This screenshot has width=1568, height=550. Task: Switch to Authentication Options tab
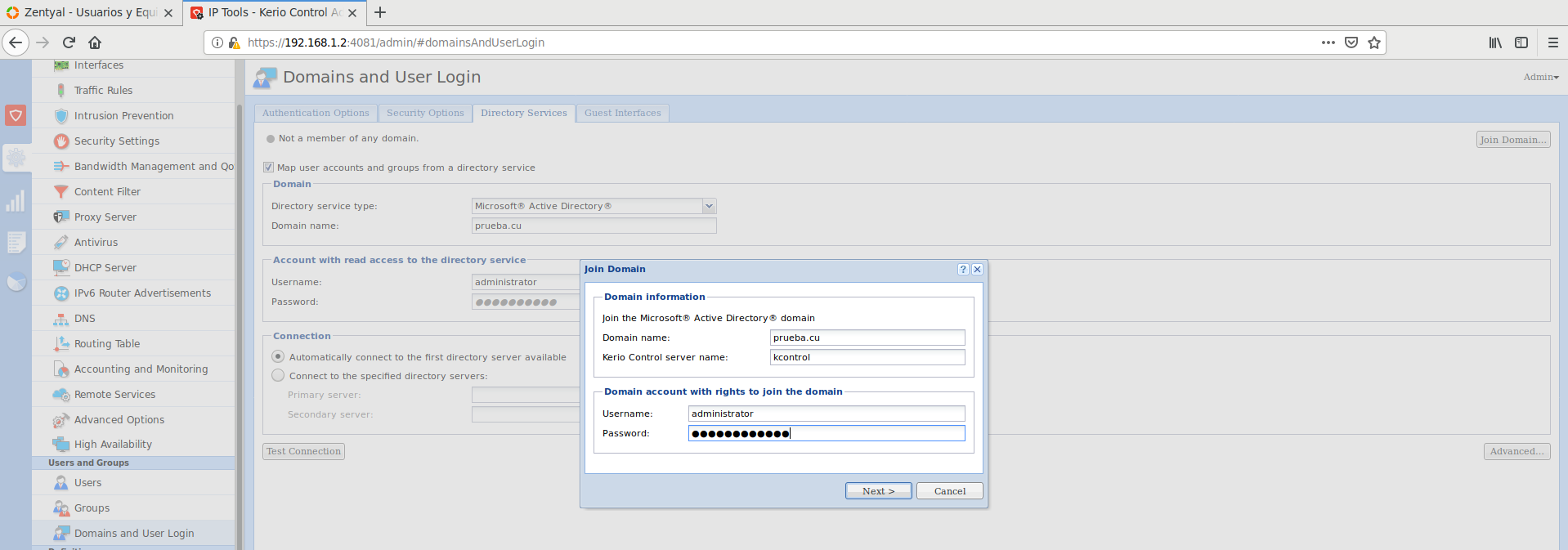pyautogui.click(x=316, y=113)
